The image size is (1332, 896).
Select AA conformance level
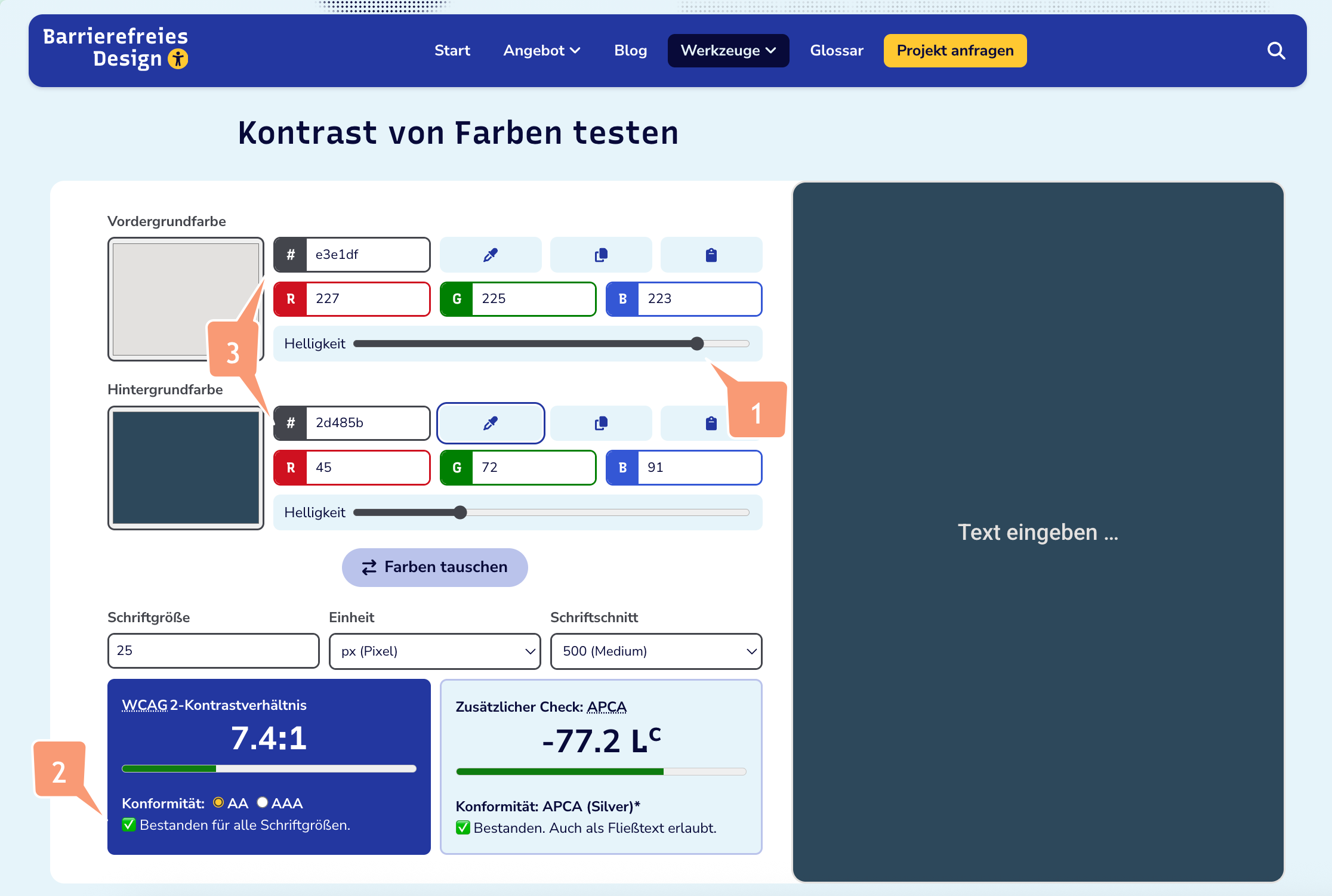tap(218, 802)
